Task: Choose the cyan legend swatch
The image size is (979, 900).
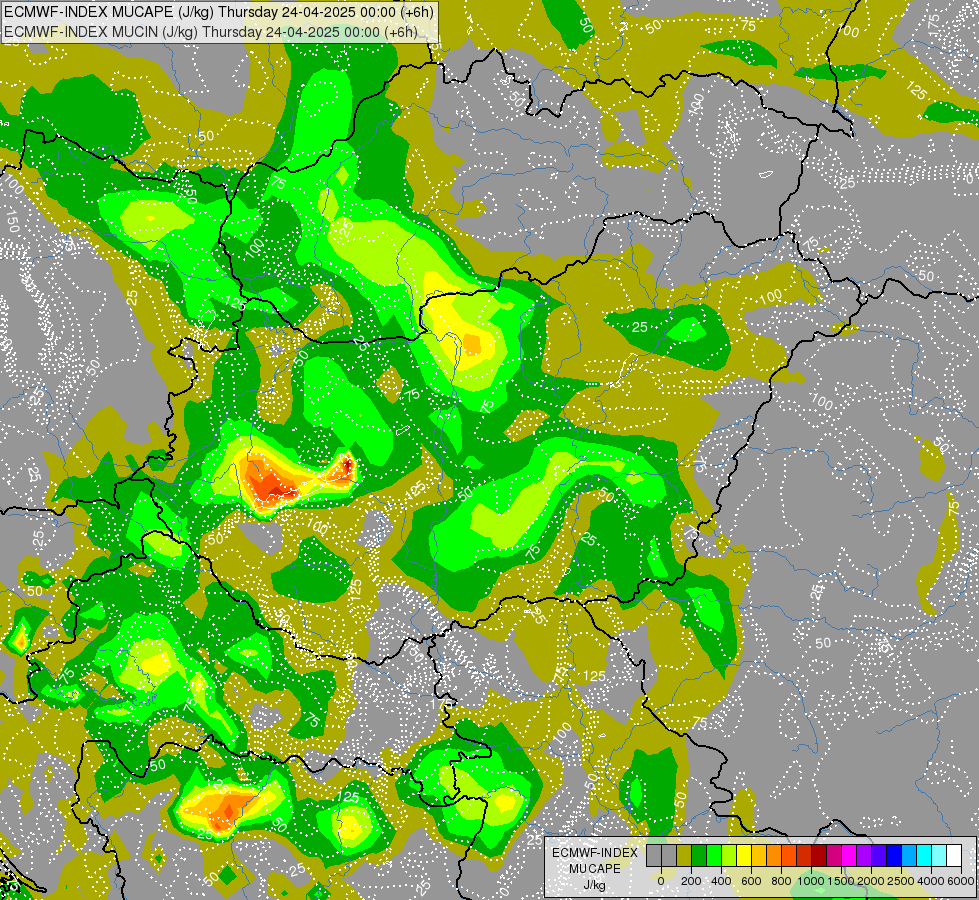Action: coord(925,856)
